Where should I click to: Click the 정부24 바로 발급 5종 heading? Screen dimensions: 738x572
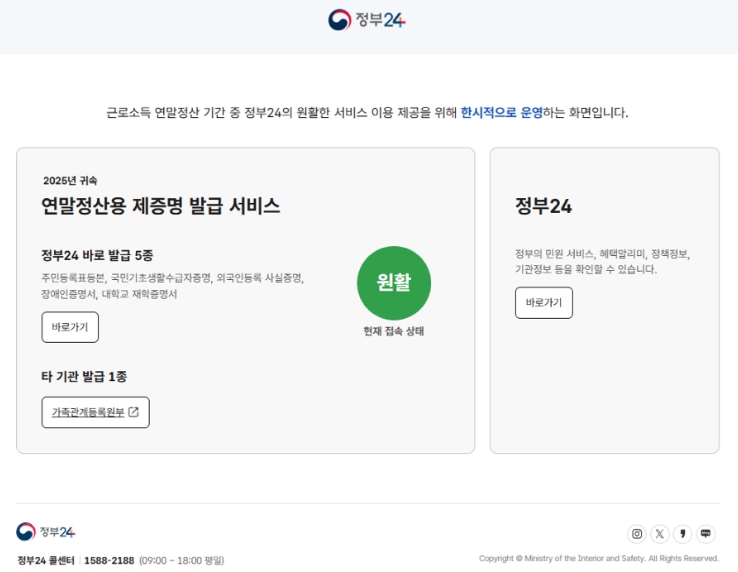[x=97, y=255]
